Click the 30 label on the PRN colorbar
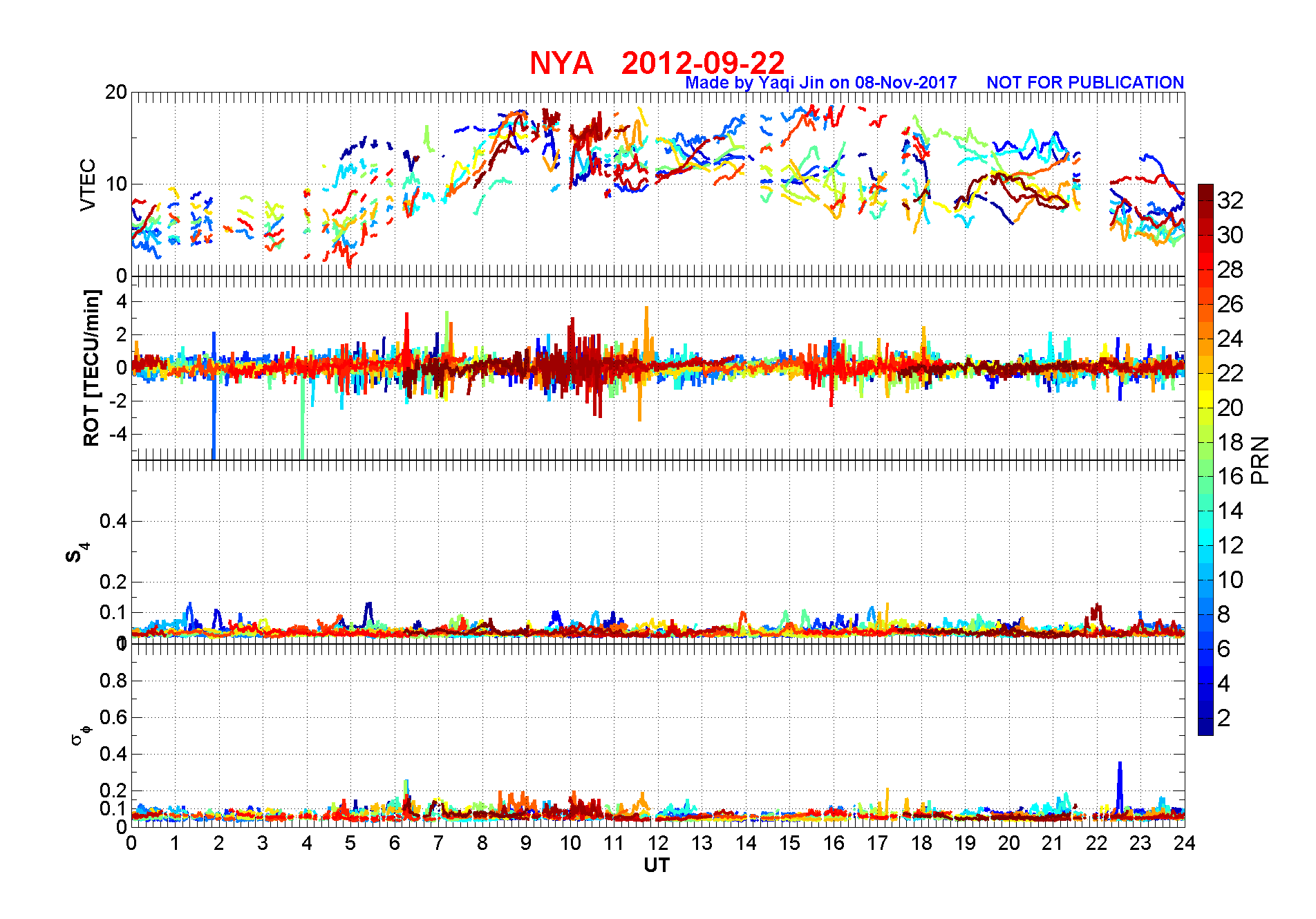This screenshot has height=919, width=1316. (x=1230, y=235)
